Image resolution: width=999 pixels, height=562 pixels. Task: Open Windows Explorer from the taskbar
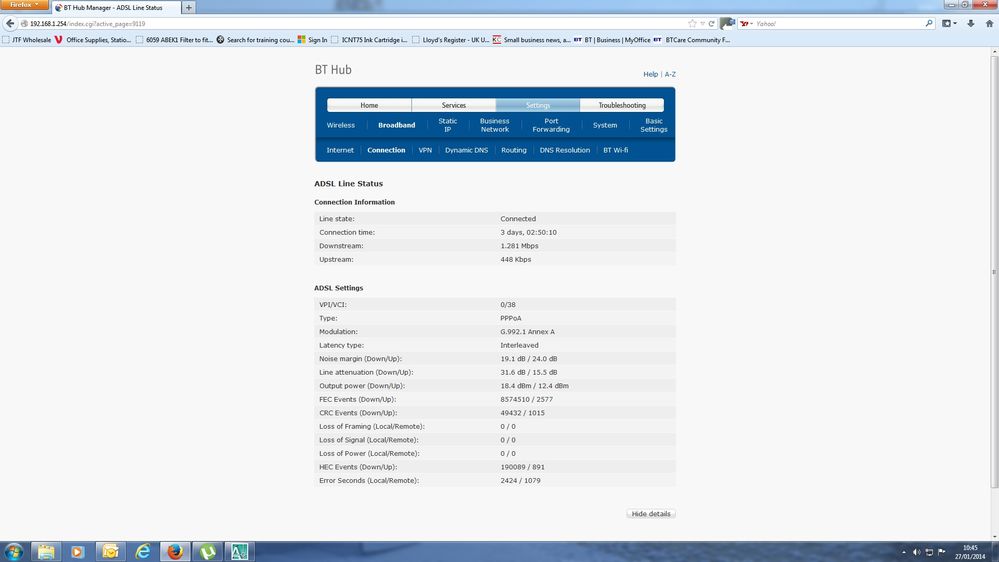tap(46, 551)
